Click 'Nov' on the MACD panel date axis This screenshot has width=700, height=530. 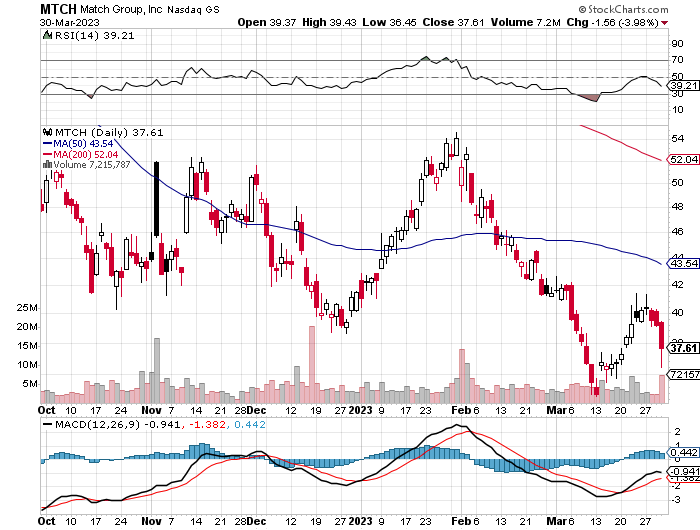pos(151,521)
